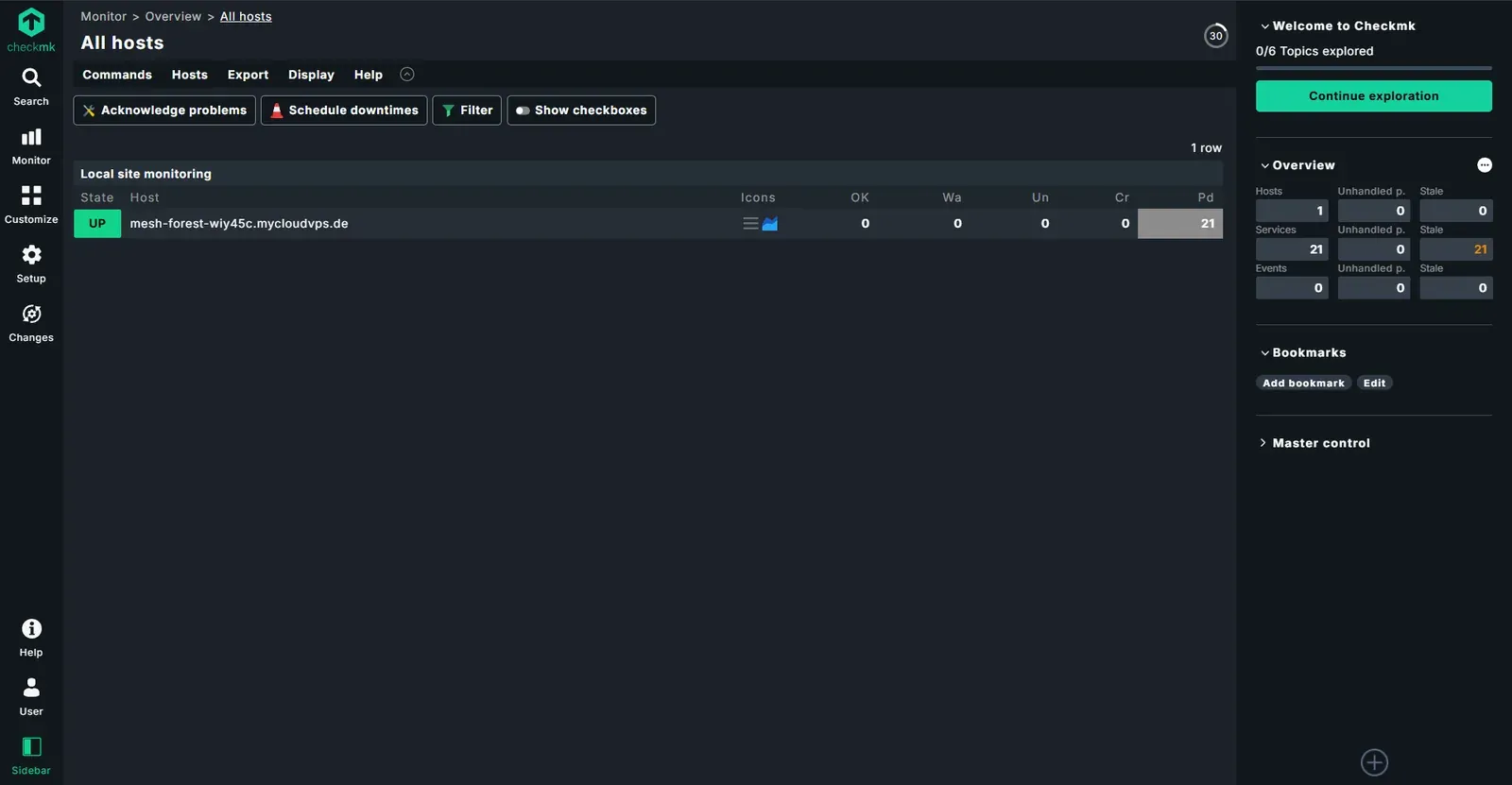Image resolution: width=1512 pixels, height=785 pixels.
Task: Click the stale services count 21
Action: point(1456,249)
